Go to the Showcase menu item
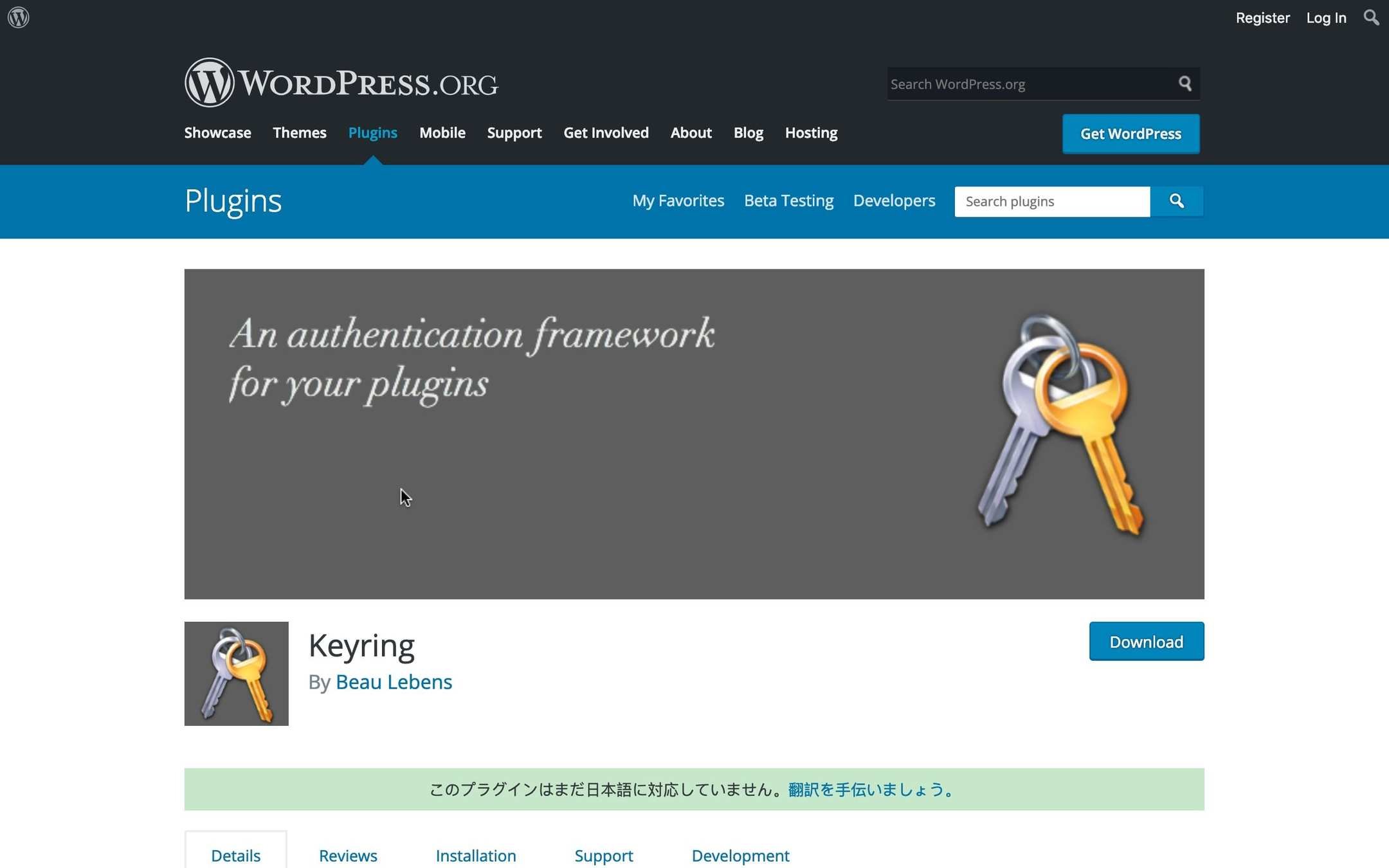1389x868 pixels. tap(217, 133)
